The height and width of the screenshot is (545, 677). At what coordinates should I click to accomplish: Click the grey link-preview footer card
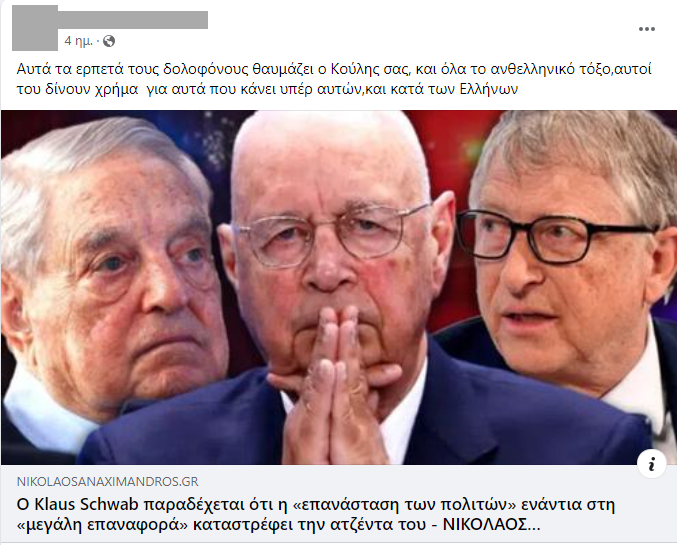(338, 504)
